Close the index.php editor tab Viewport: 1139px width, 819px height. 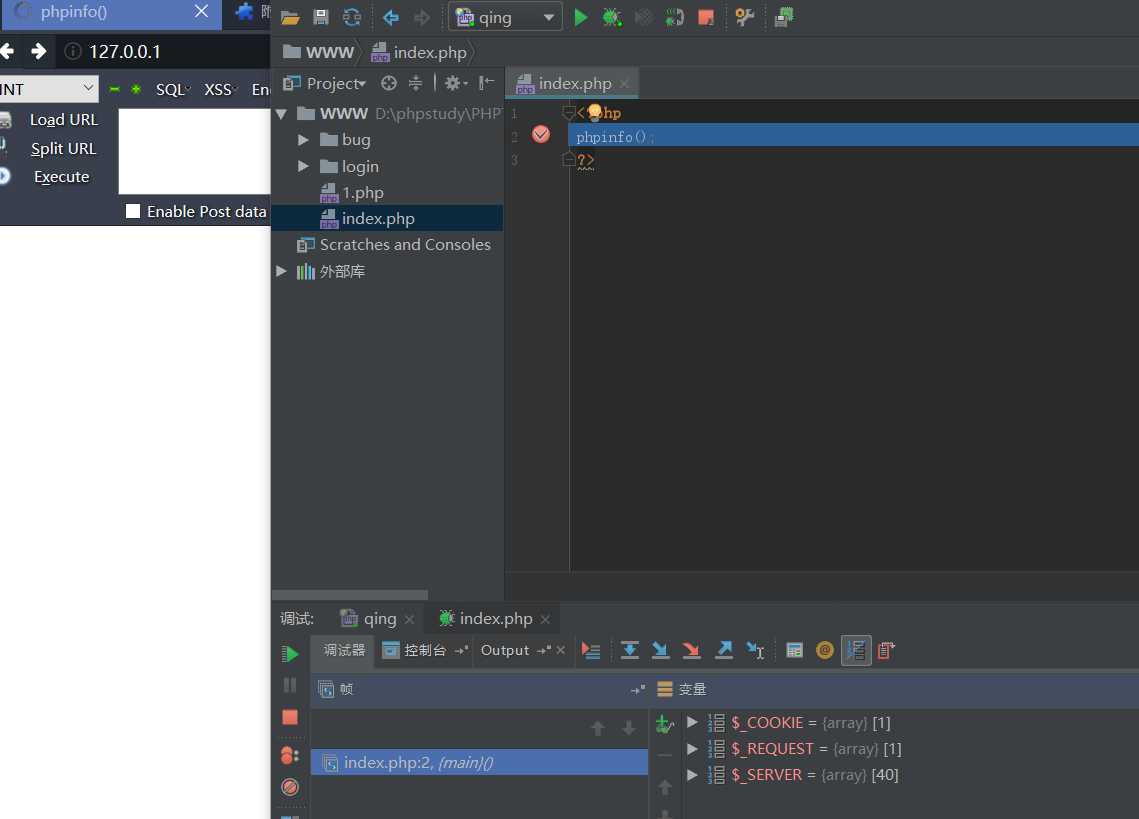pos(625,84)
